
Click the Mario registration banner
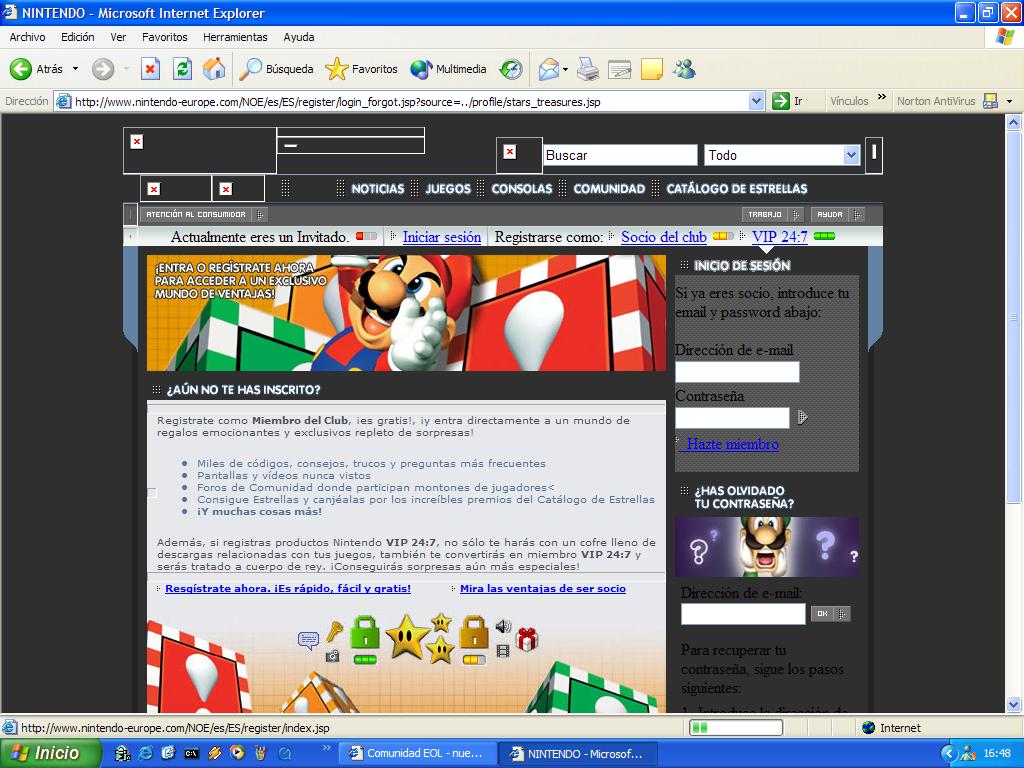406,313
